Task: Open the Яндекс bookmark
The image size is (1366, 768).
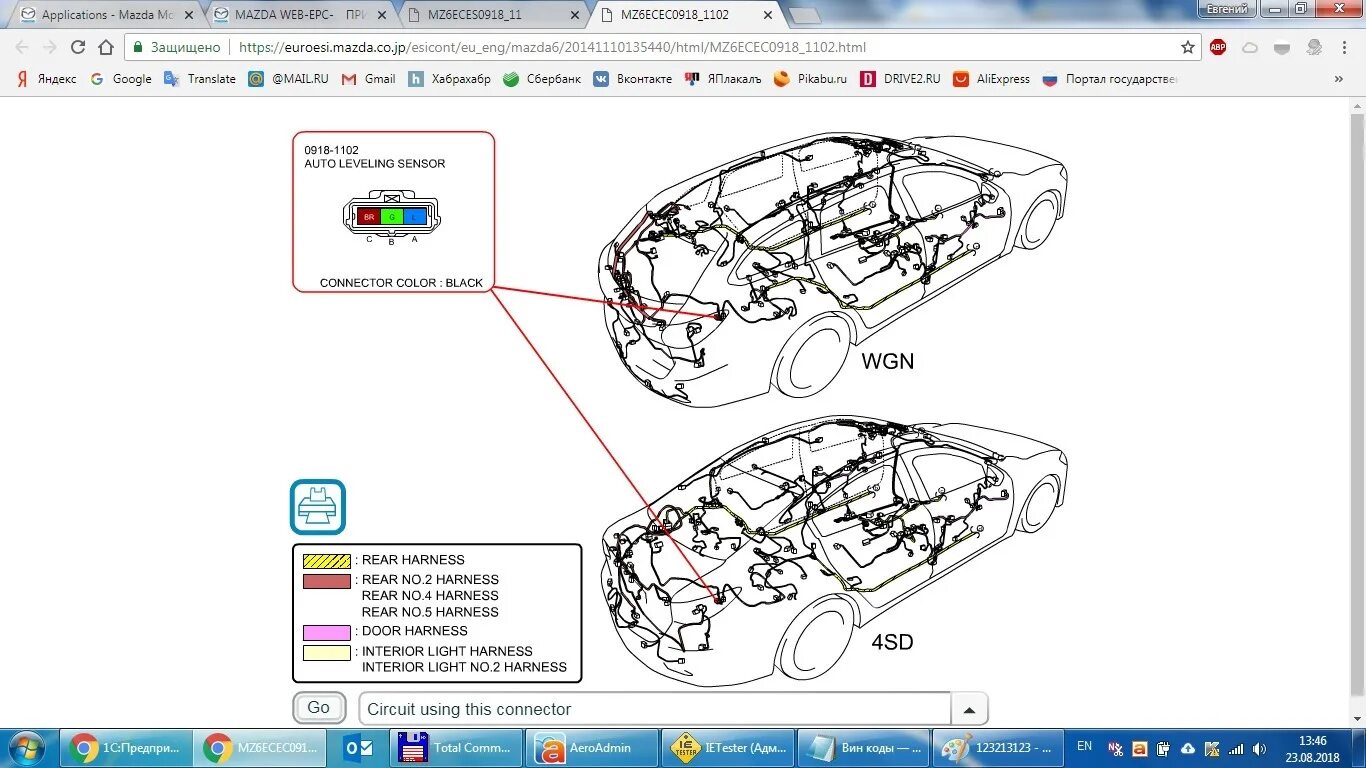Action: [x=46, y=79]
